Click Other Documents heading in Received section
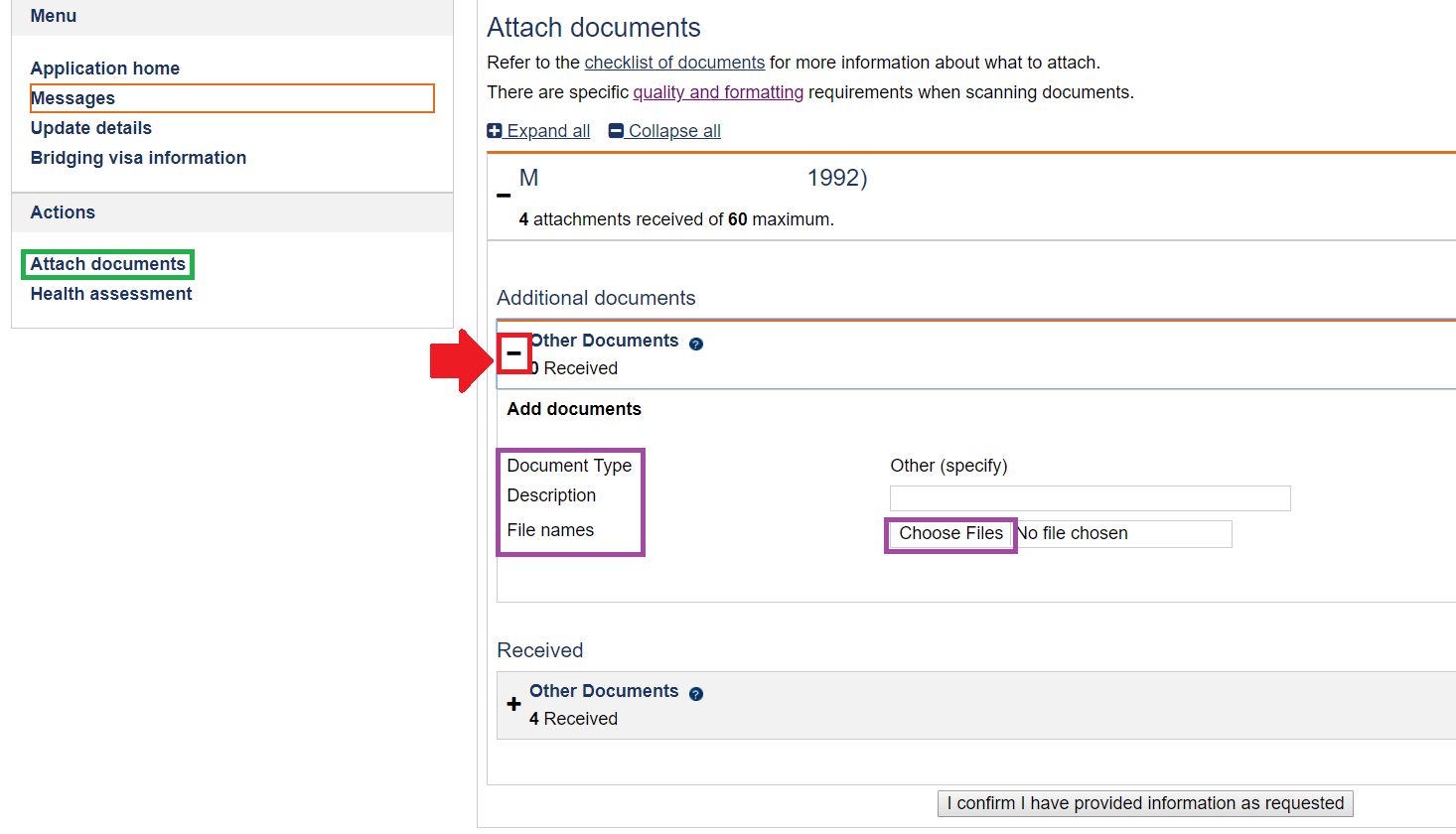The image size is (1456, 834). 604,691
